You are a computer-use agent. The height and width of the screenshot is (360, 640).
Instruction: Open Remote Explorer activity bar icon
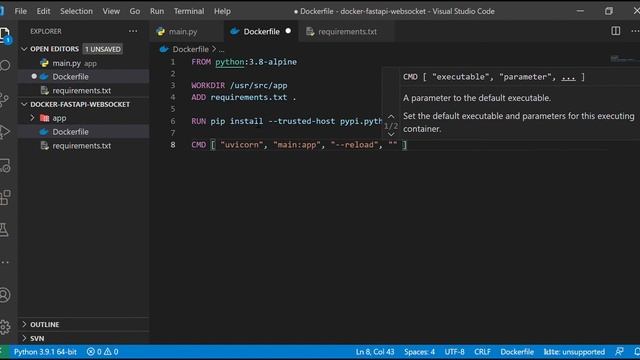(5, 165)
